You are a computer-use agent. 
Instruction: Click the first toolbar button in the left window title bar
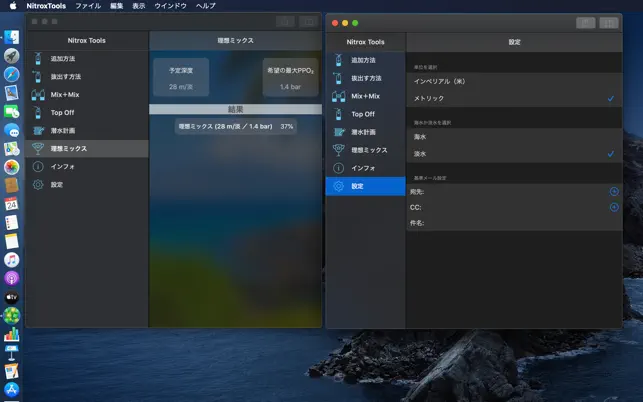pyautogui.click(x=285, y=21)
